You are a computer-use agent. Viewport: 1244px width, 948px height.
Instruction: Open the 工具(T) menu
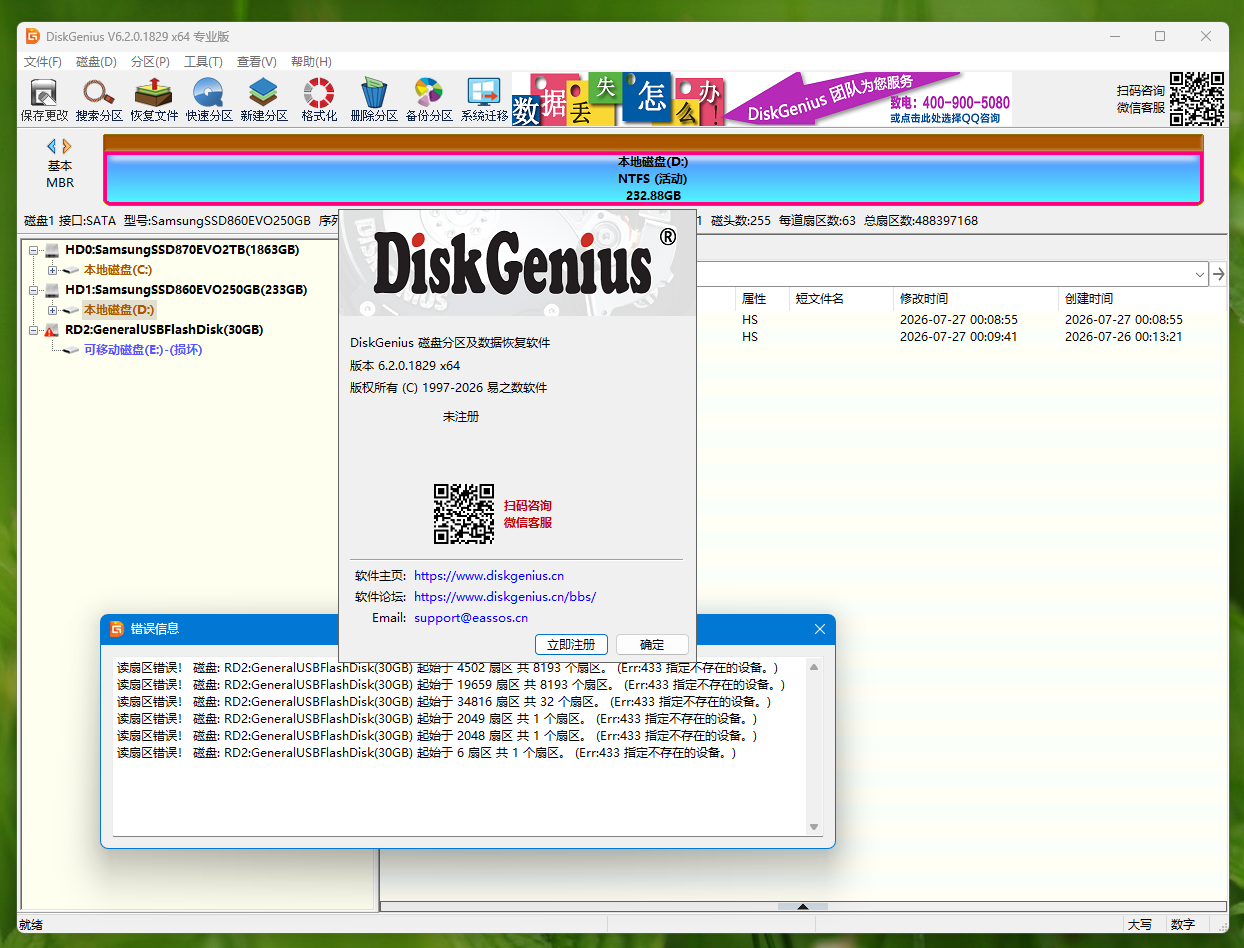coord(203,62)
